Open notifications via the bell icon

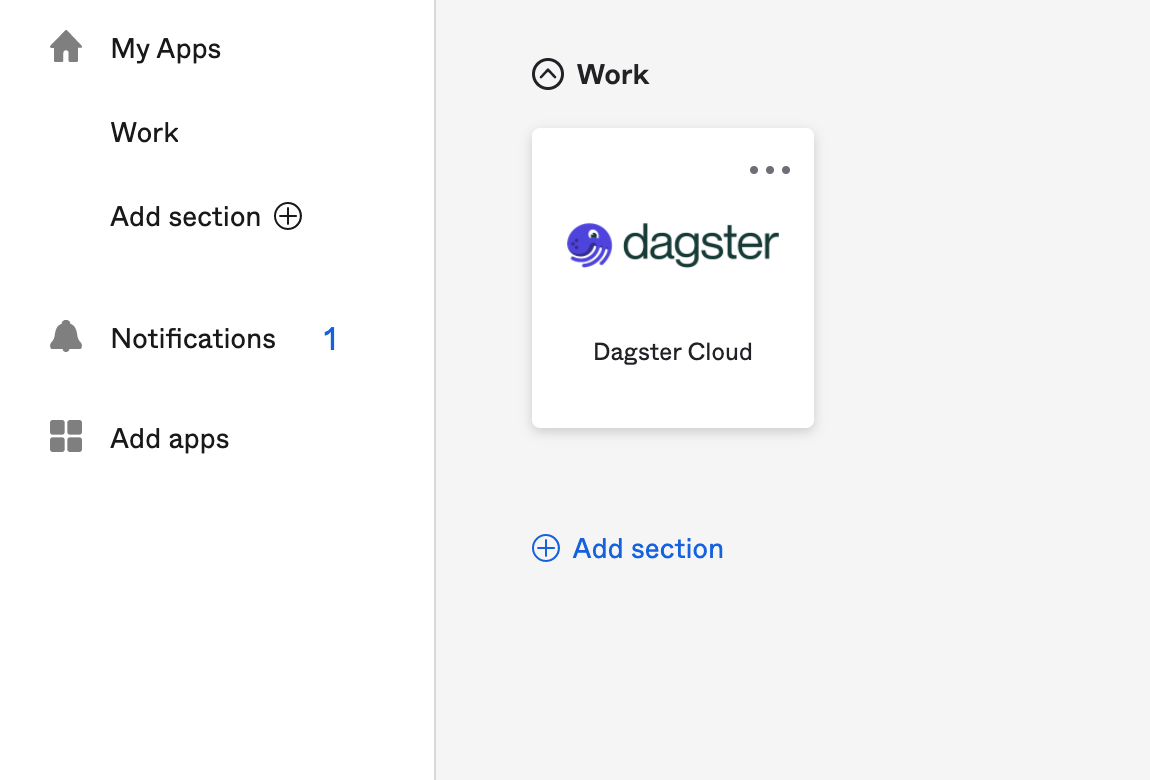click(x=65, y=336)
